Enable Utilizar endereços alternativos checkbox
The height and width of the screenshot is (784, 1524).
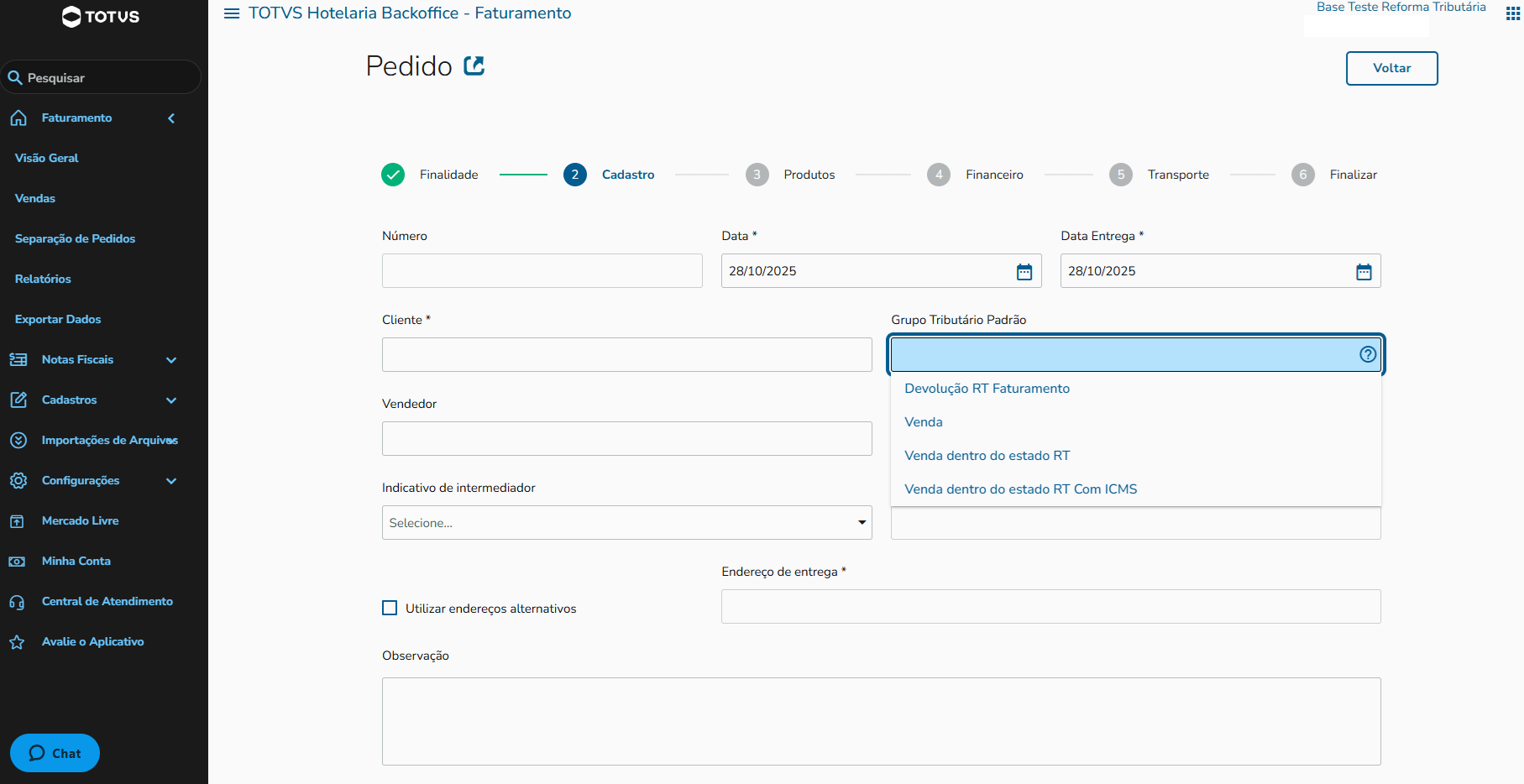point(390,608)
